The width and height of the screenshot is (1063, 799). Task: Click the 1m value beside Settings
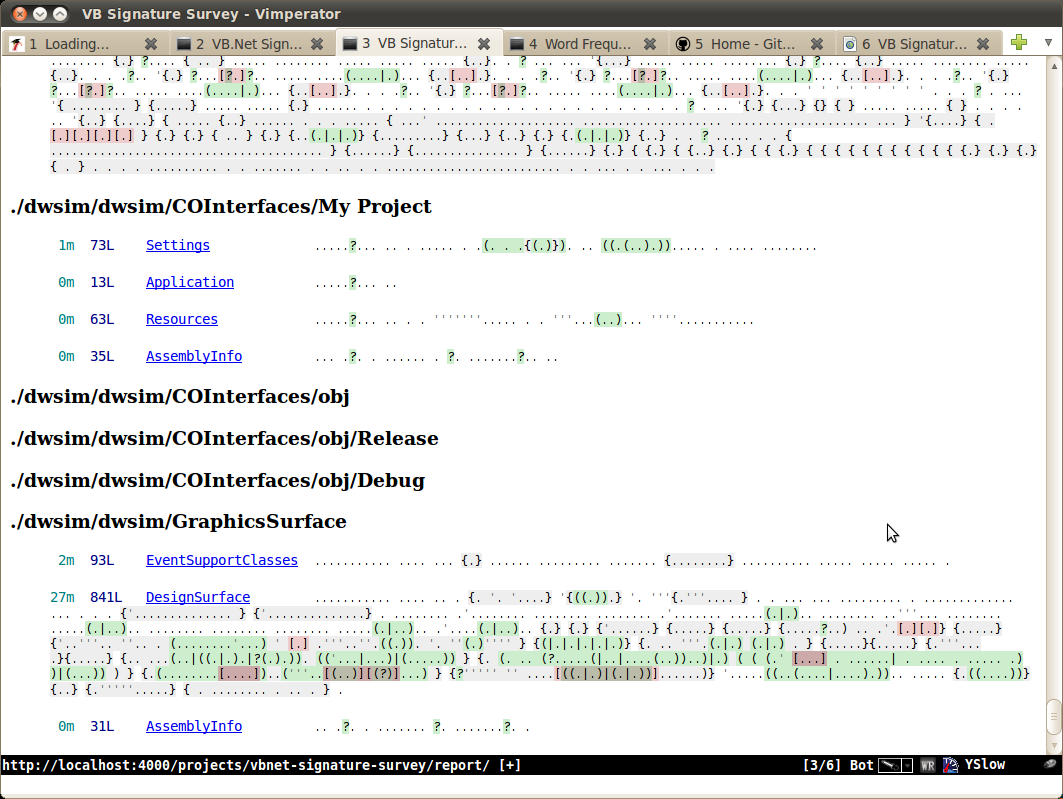pos(66,245)
